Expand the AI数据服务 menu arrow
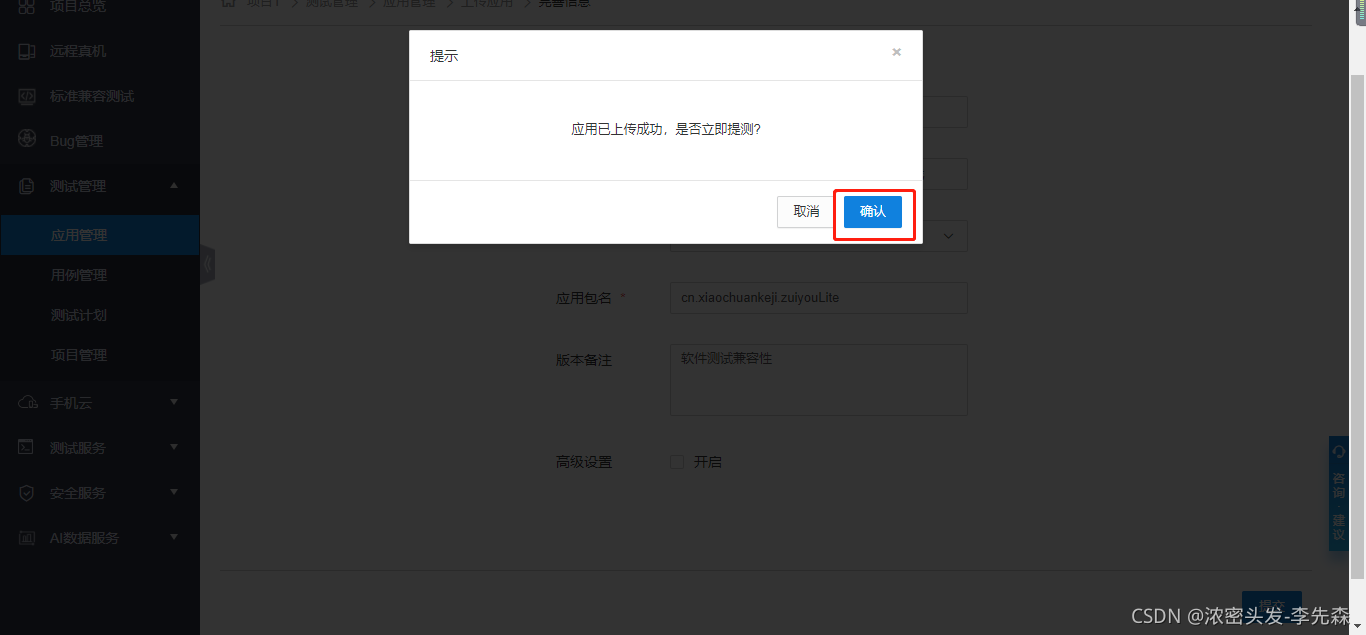 pos(174,537)
